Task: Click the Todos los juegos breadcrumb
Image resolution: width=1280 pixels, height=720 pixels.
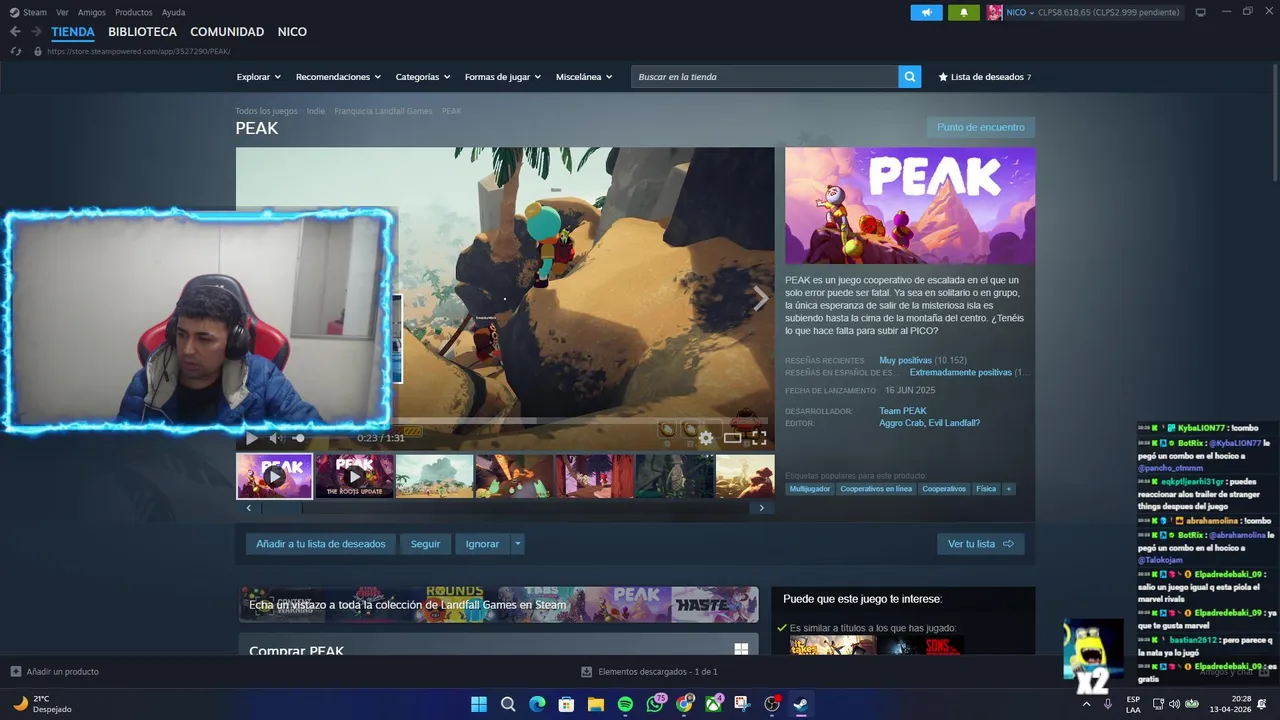Action: (266, 111)
